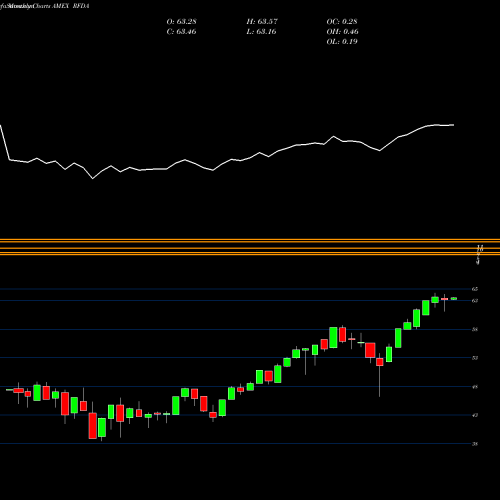Select the 53 price axis label
The width and height of the screenshot is (500, 500).
point(475,358)
